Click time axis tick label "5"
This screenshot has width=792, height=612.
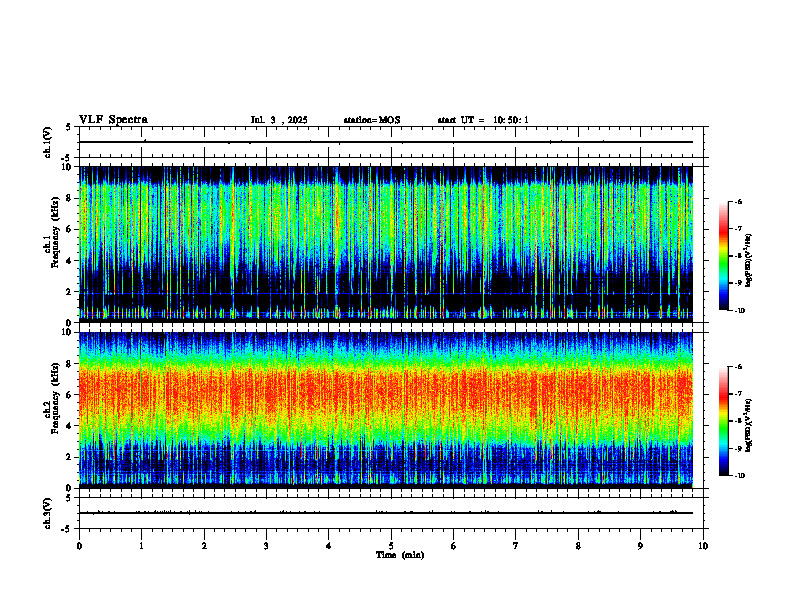tap(391, 546)
